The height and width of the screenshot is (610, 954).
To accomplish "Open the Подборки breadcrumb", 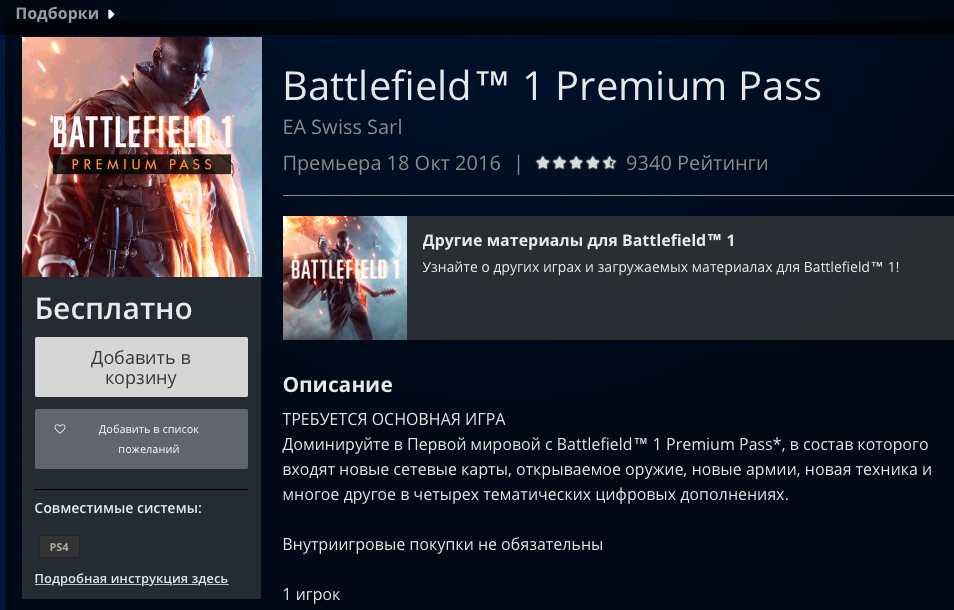I will (x=57, y=14).
